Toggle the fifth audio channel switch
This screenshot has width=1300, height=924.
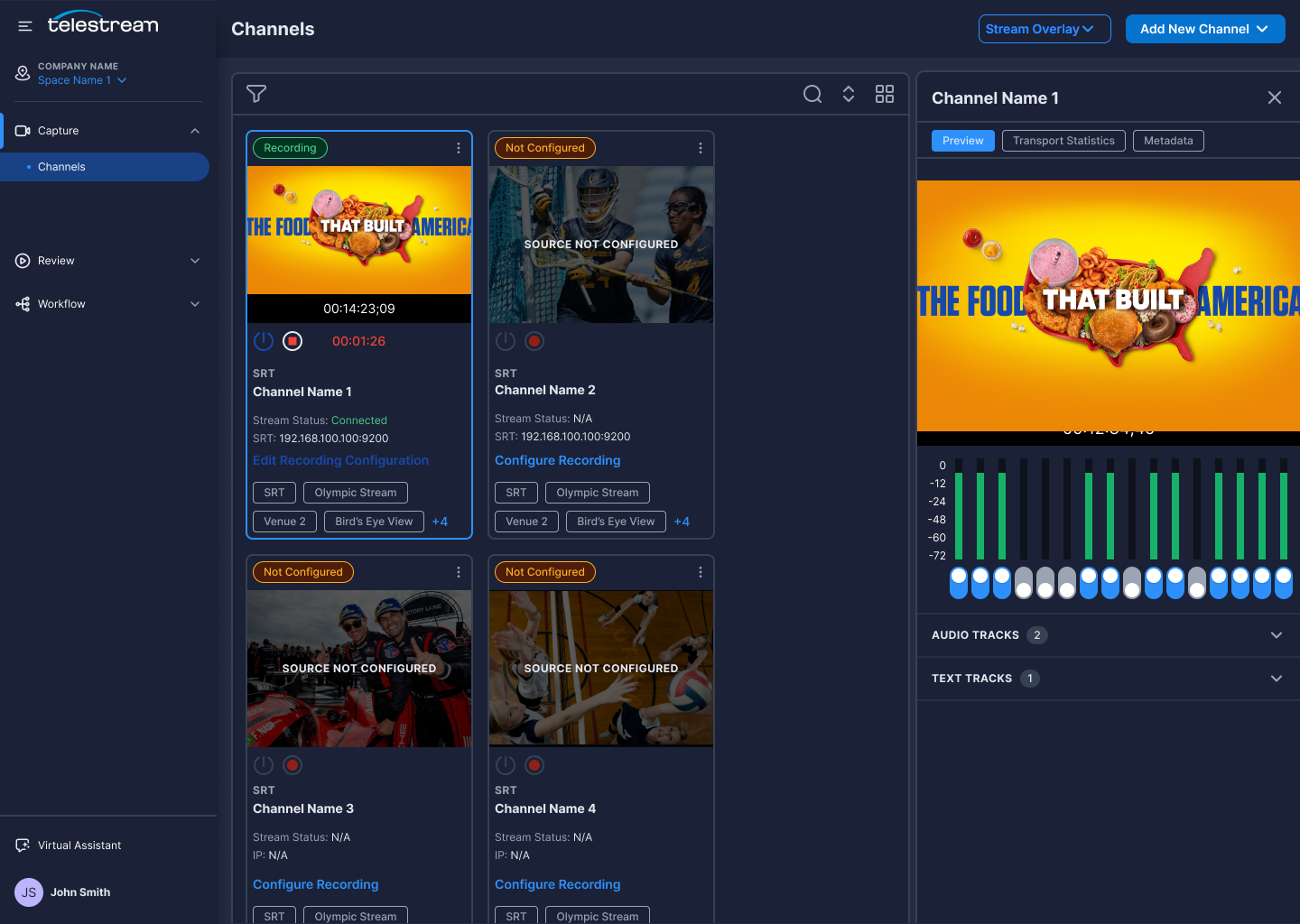(x=1045, y=583)
